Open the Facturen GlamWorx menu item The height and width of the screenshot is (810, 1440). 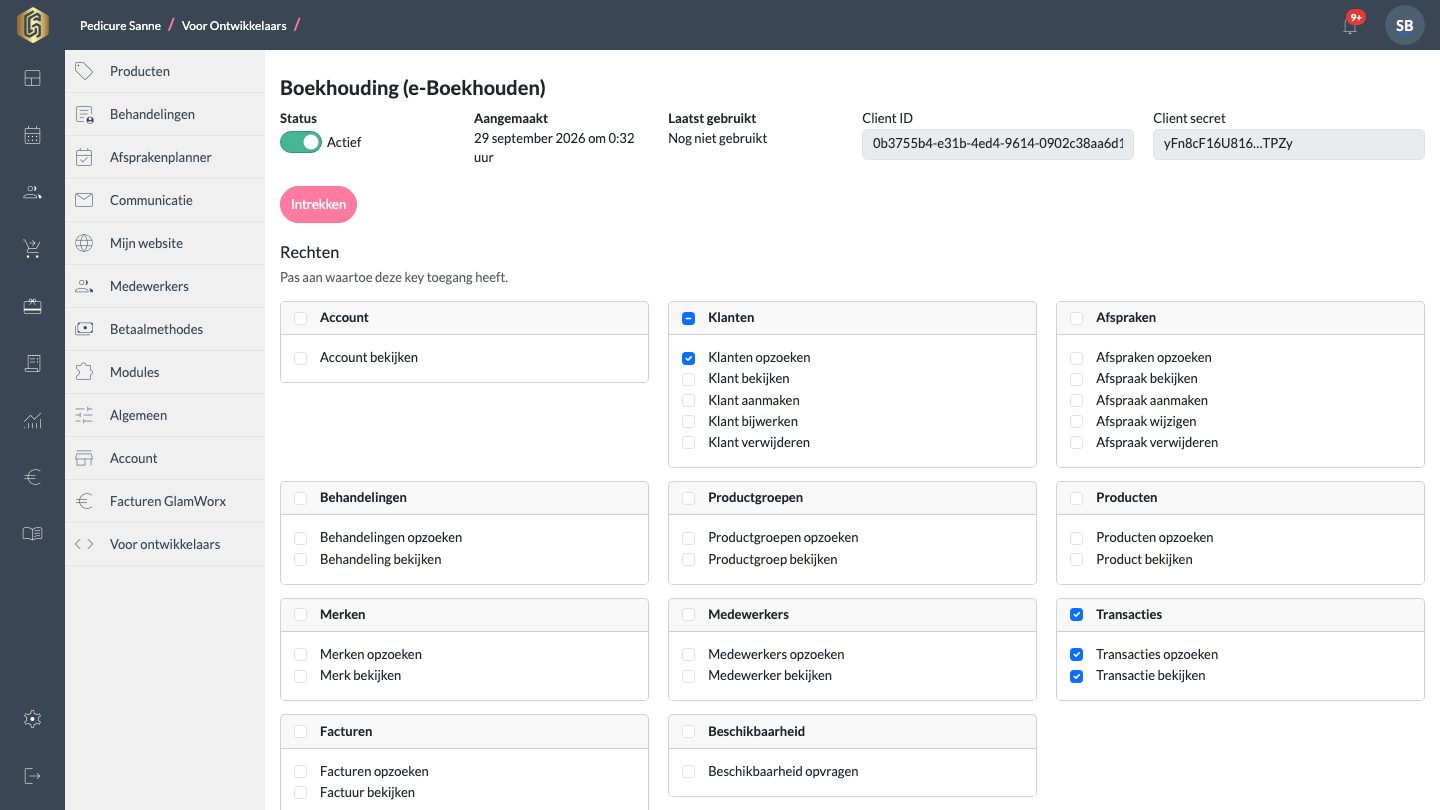point(165,501)
